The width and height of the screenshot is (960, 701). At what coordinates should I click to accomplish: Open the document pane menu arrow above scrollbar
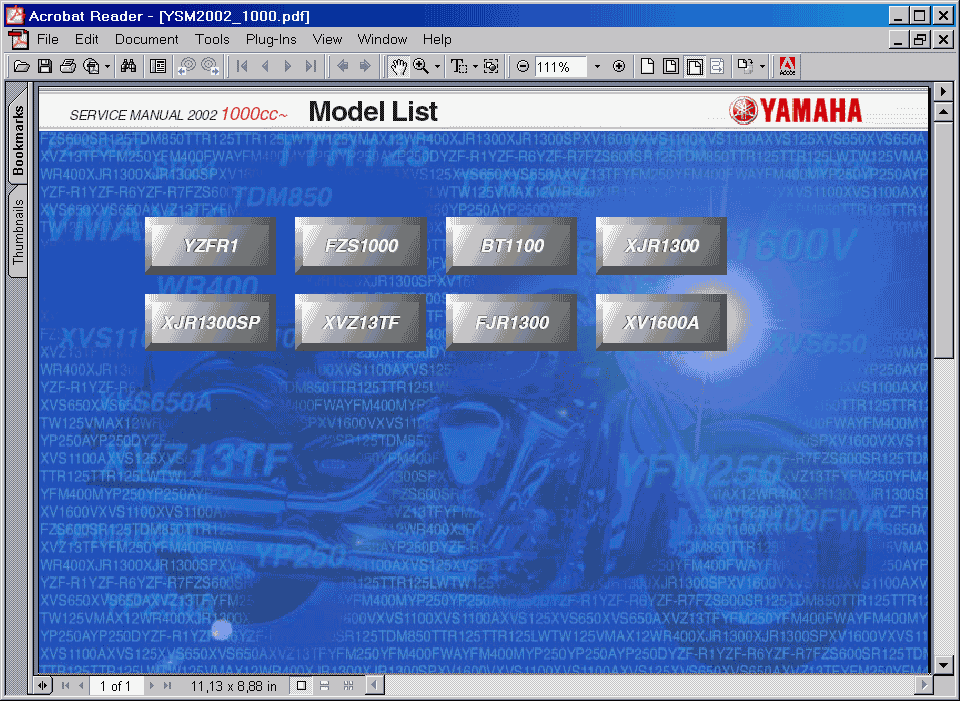[x=943, y=91]
